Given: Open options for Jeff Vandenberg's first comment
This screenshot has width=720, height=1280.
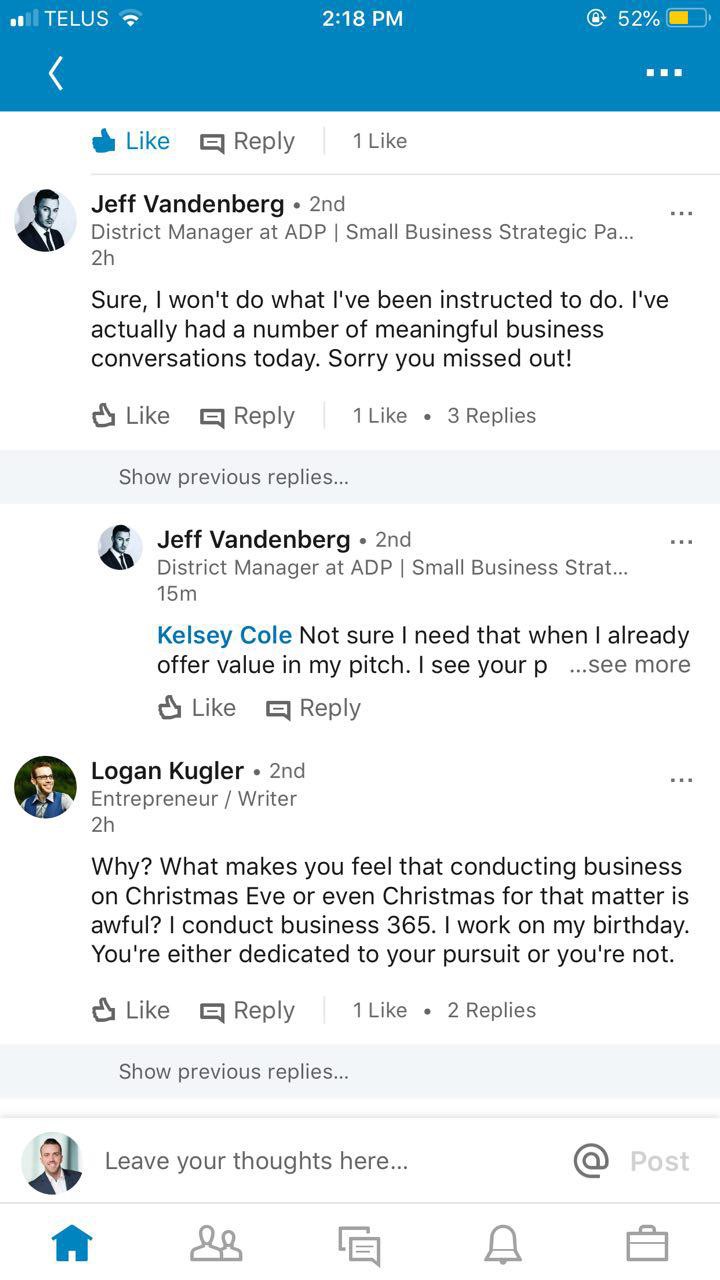Looking at the screenshot, I should 681,213.
